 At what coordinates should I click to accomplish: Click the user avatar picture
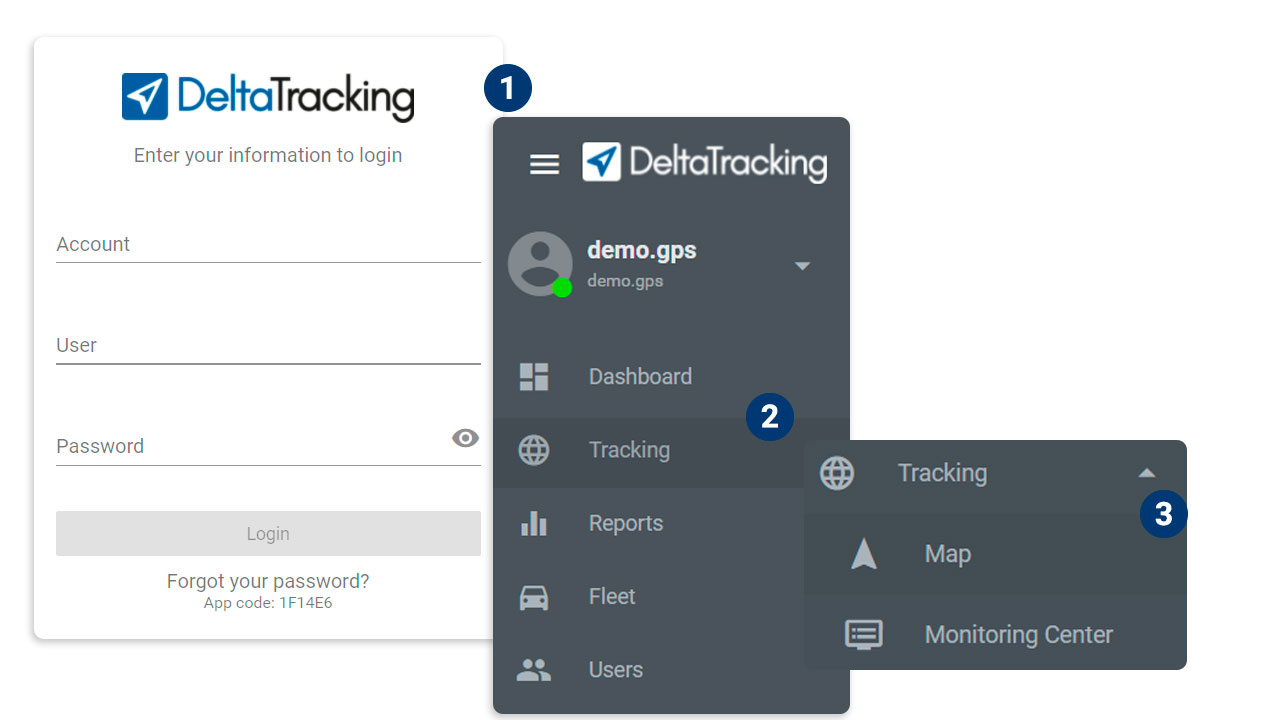[540, 263]
